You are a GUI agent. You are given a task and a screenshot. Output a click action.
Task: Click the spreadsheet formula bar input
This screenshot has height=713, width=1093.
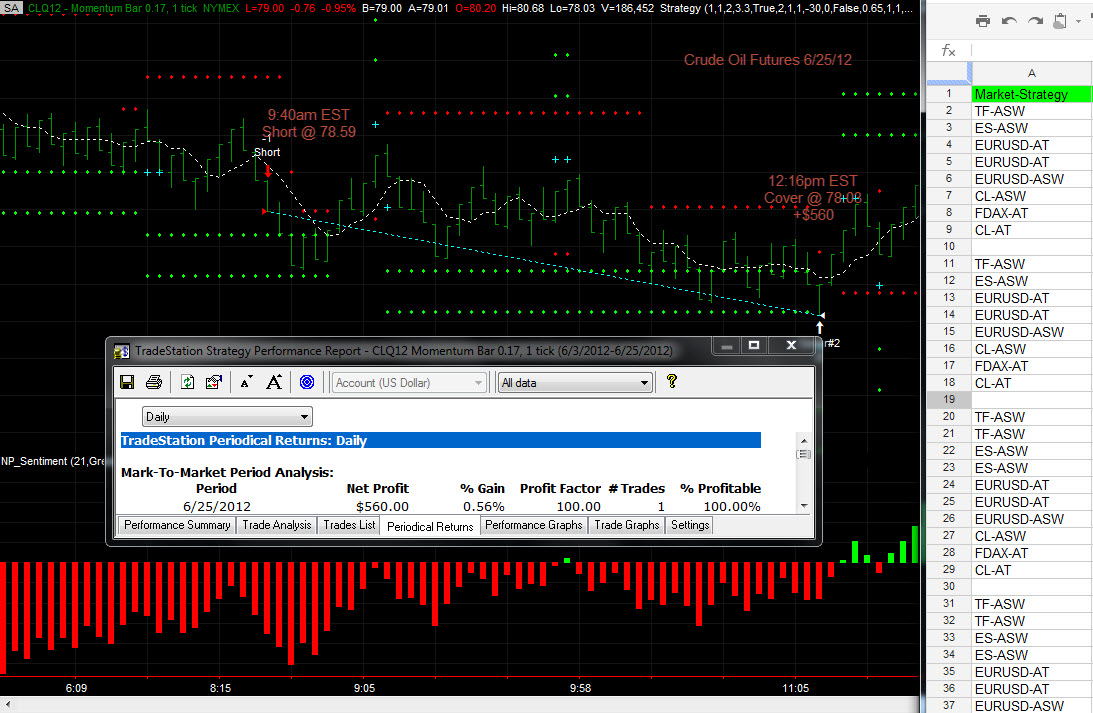coord(1032,50)
